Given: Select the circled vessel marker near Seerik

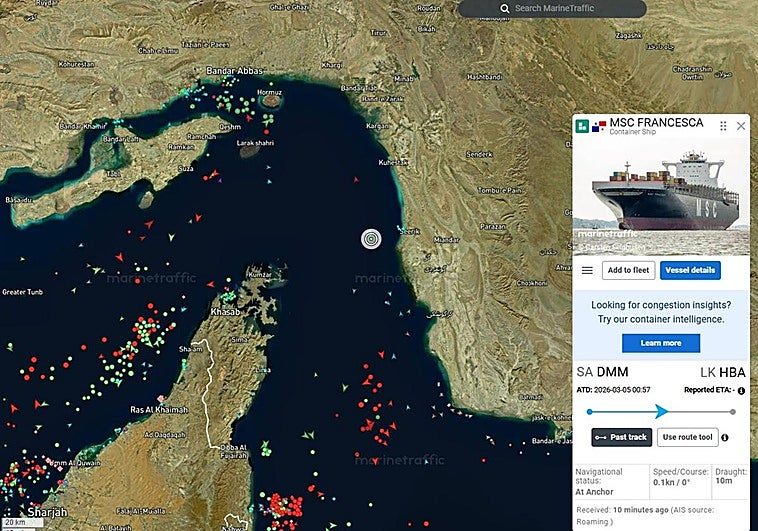Looking at the screenshot, I should (x=371, y=239).
